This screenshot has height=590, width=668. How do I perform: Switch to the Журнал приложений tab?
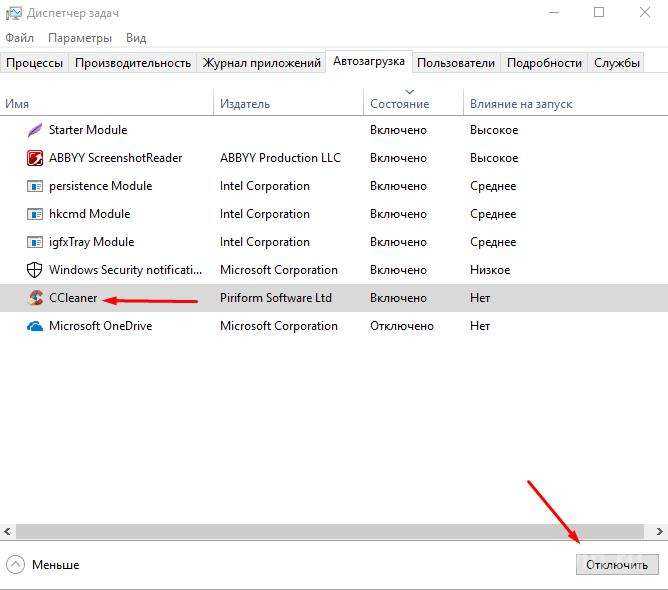coord(262,63)
